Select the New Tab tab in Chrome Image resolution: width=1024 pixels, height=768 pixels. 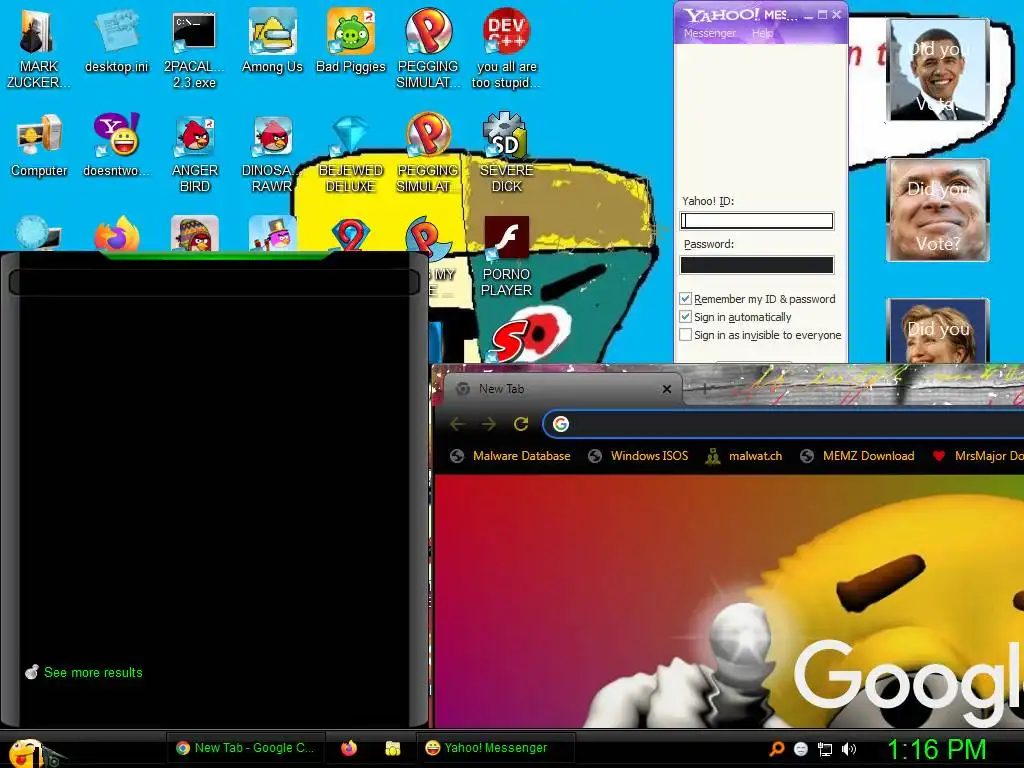tap(562, 389)
